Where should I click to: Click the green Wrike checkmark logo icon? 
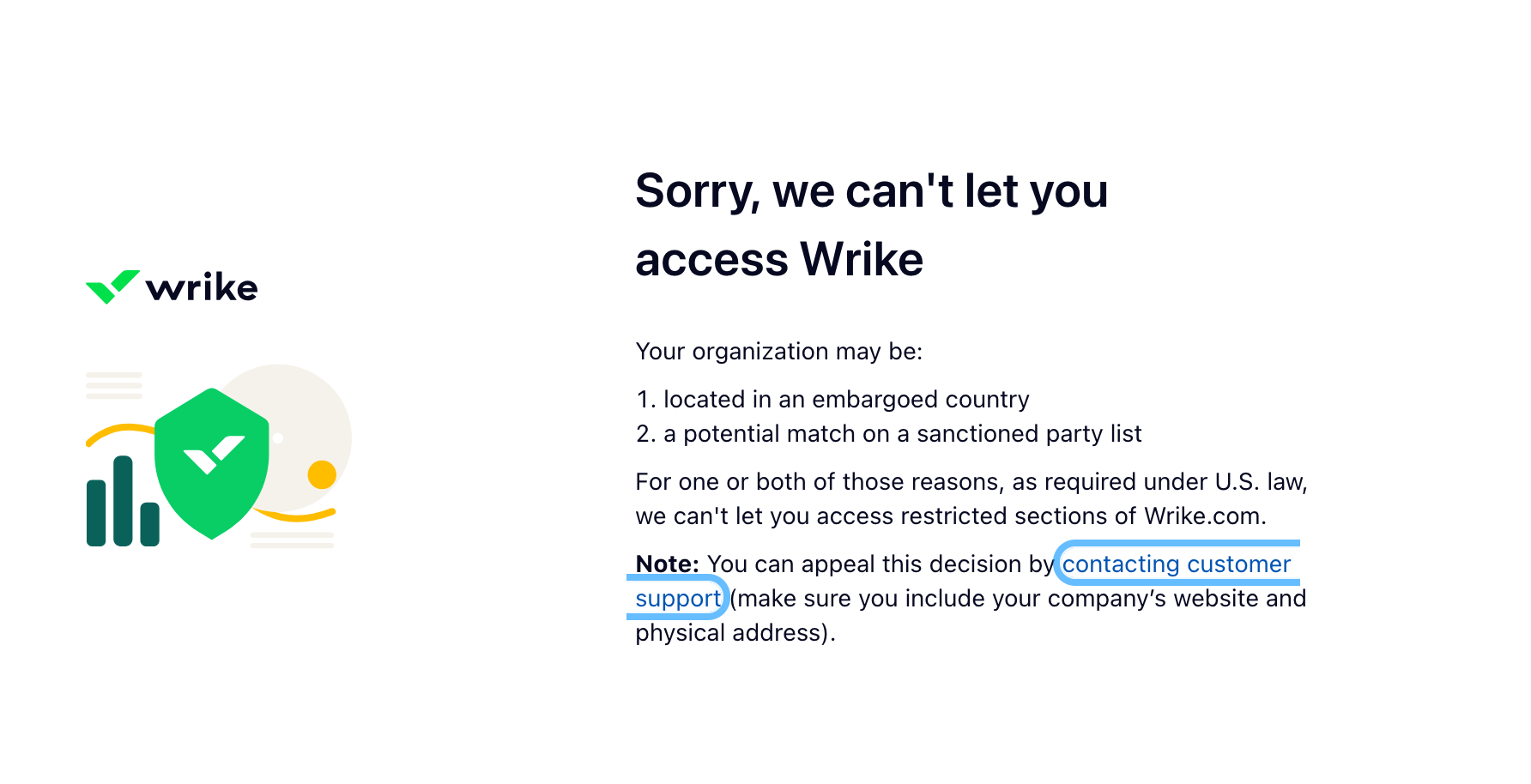[112, 286]
